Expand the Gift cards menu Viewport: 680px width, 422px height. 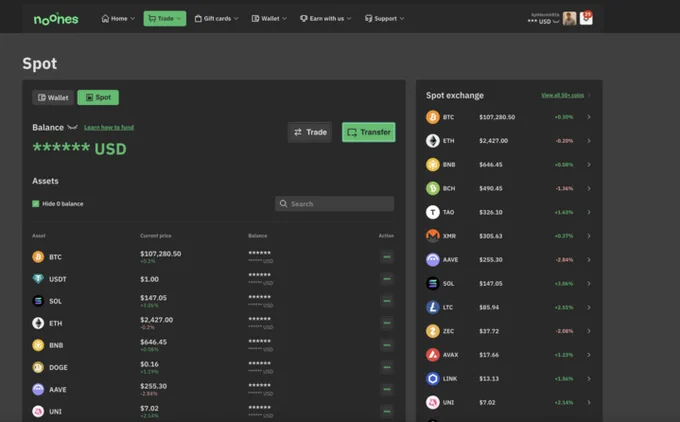pyautogui.click(x=216, y=19)
